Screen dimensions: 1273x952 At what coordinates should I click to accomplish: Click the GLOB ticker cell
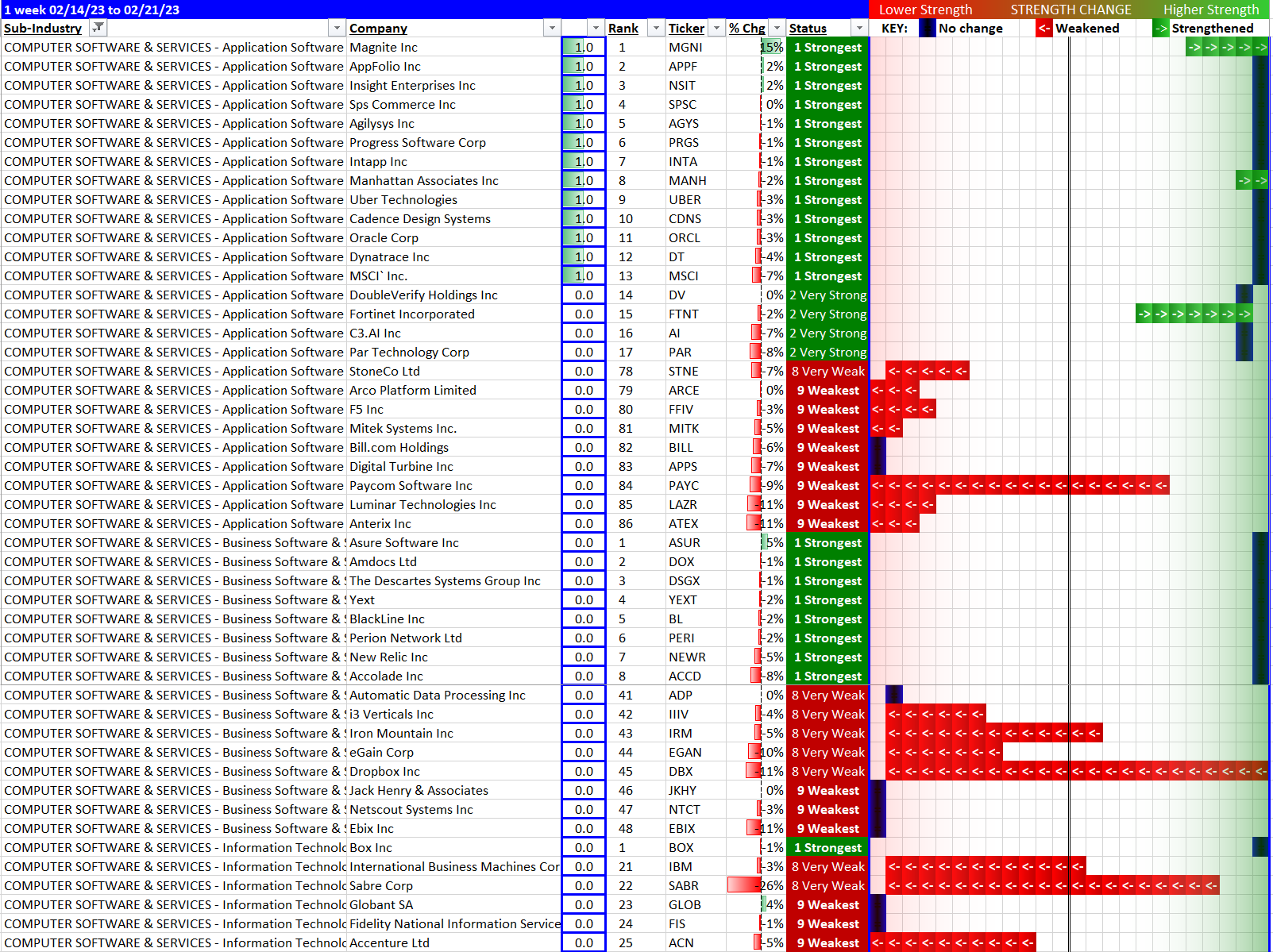tap(696, 905)
